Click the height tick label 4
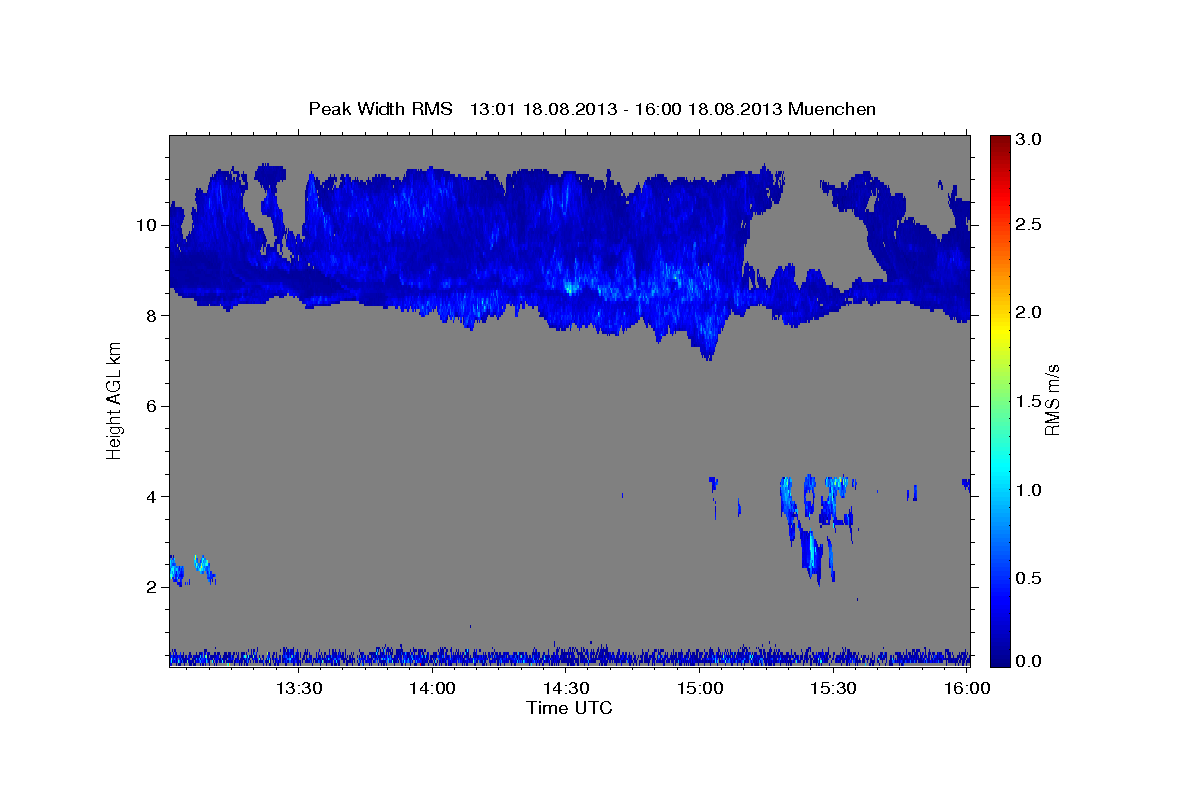The height and width of the screenshot is (800, 1200). coord(153,497)
